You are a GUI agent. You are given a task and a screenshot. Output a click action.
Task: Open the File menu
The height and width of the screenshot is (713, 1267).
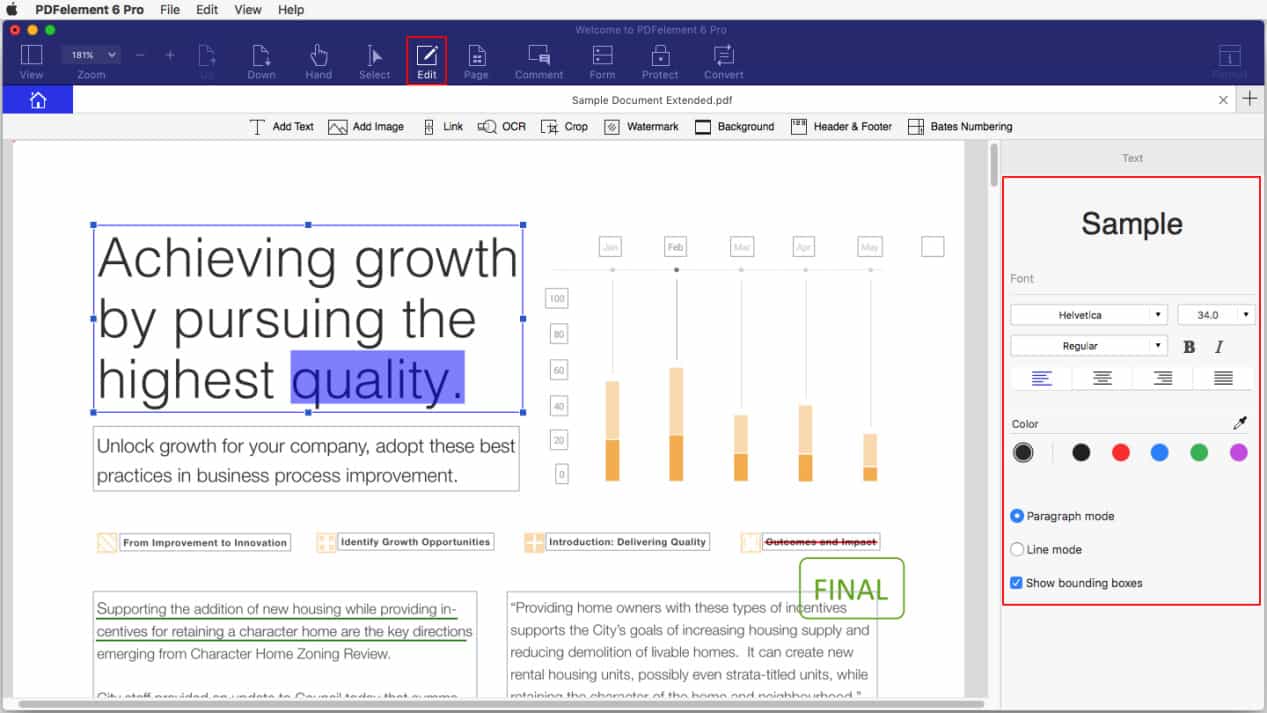(x=170, y=9)
